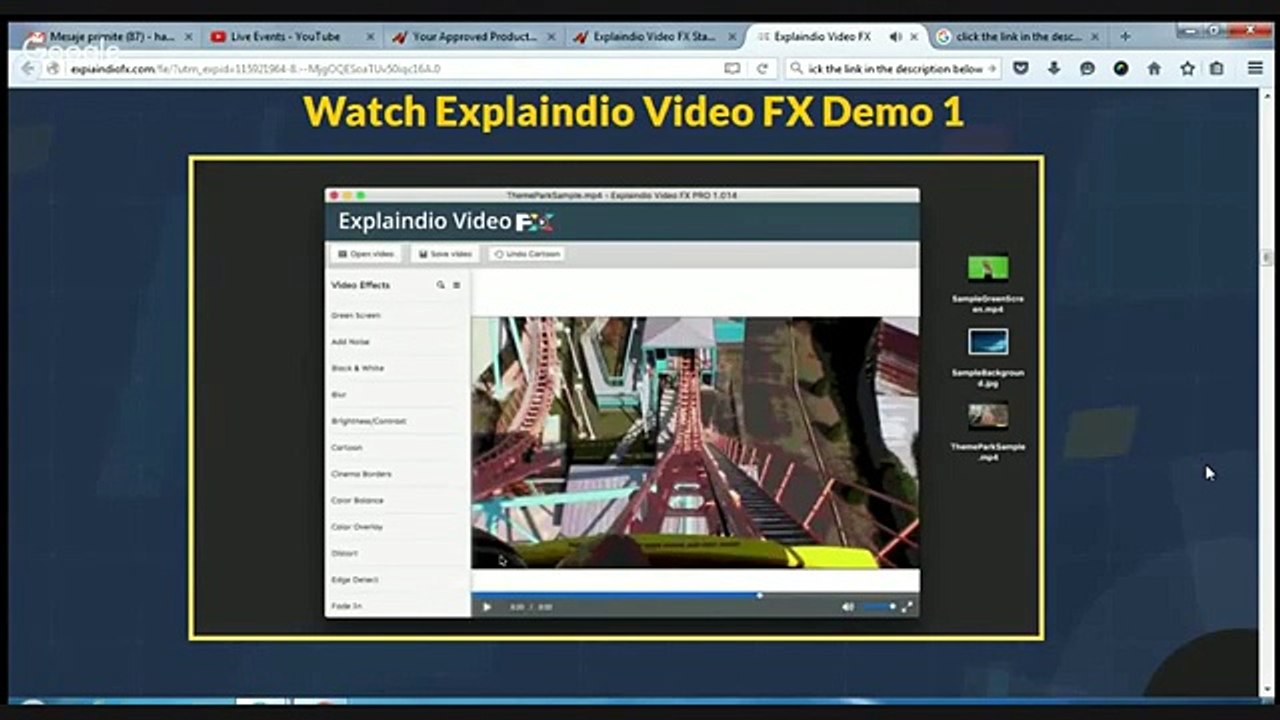Select the Cinema Borders effect
This screenshot has width=1280, height=720.
[398, 474]
